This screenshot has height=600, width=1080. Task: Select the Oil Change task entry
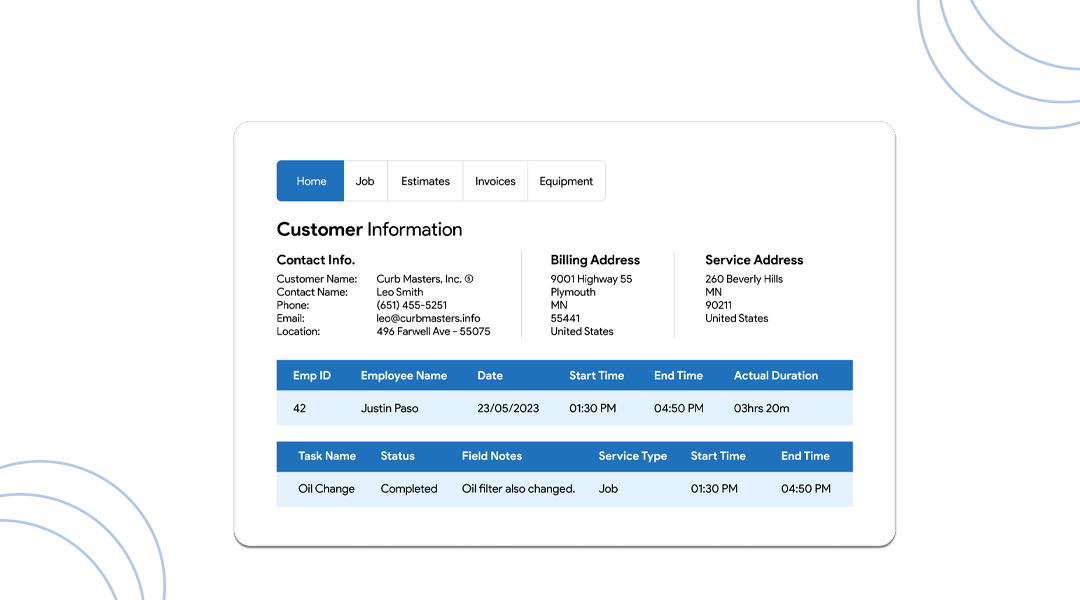(327, 488)
